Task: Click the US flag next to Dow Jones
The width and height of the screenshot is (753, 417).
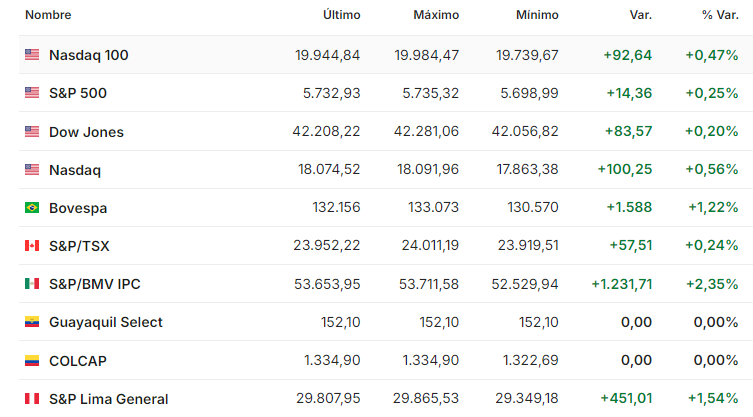Action: coord(32,131)
